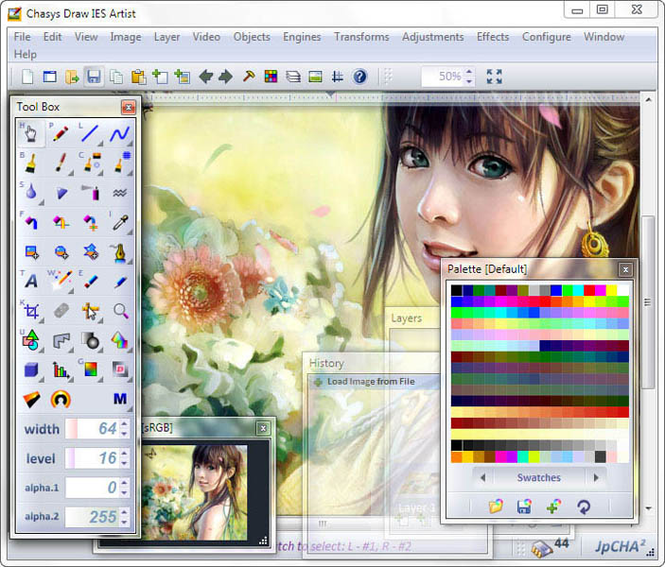Click the navigator preview thumbnail

click(x=194, y=492)
